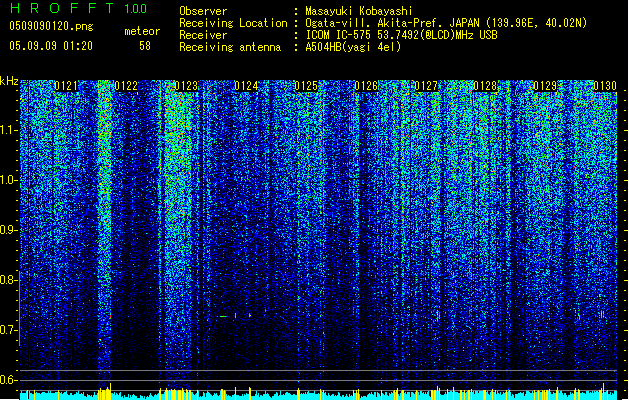629x400 pixels.
Task: Click the 1.0 frequency axis label
Action: coord(9,180)
